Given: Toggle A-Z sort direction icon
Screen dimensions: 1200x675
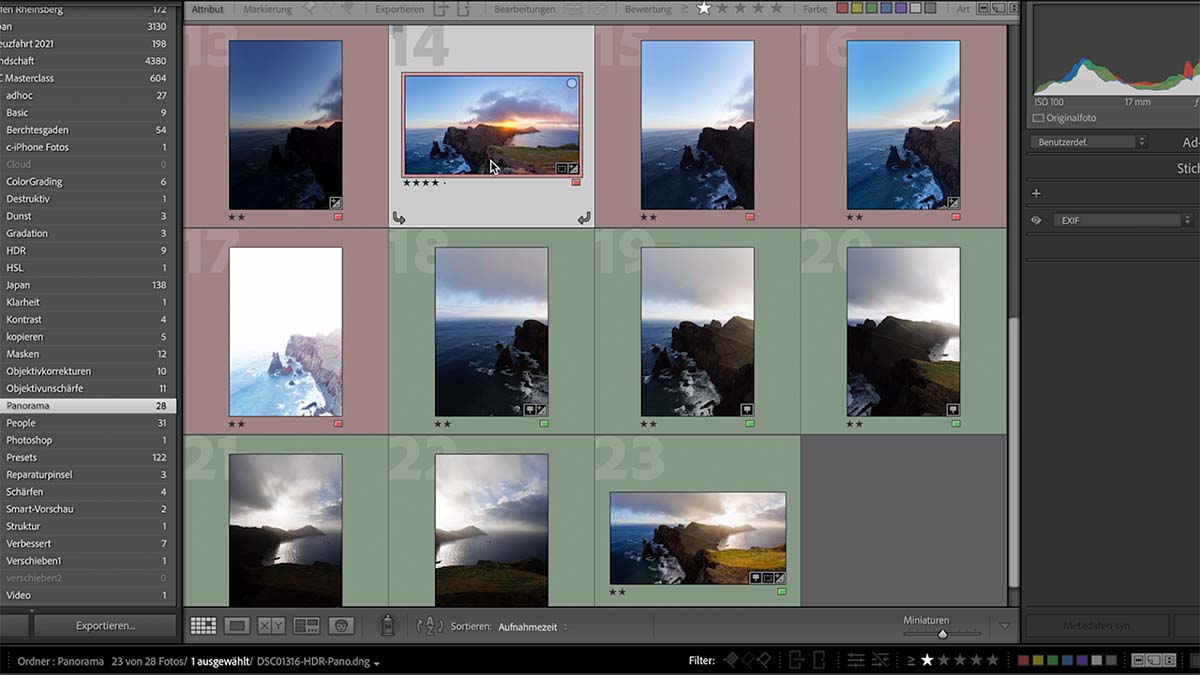Looking at the screenshot, I should [x=430, y=626].
